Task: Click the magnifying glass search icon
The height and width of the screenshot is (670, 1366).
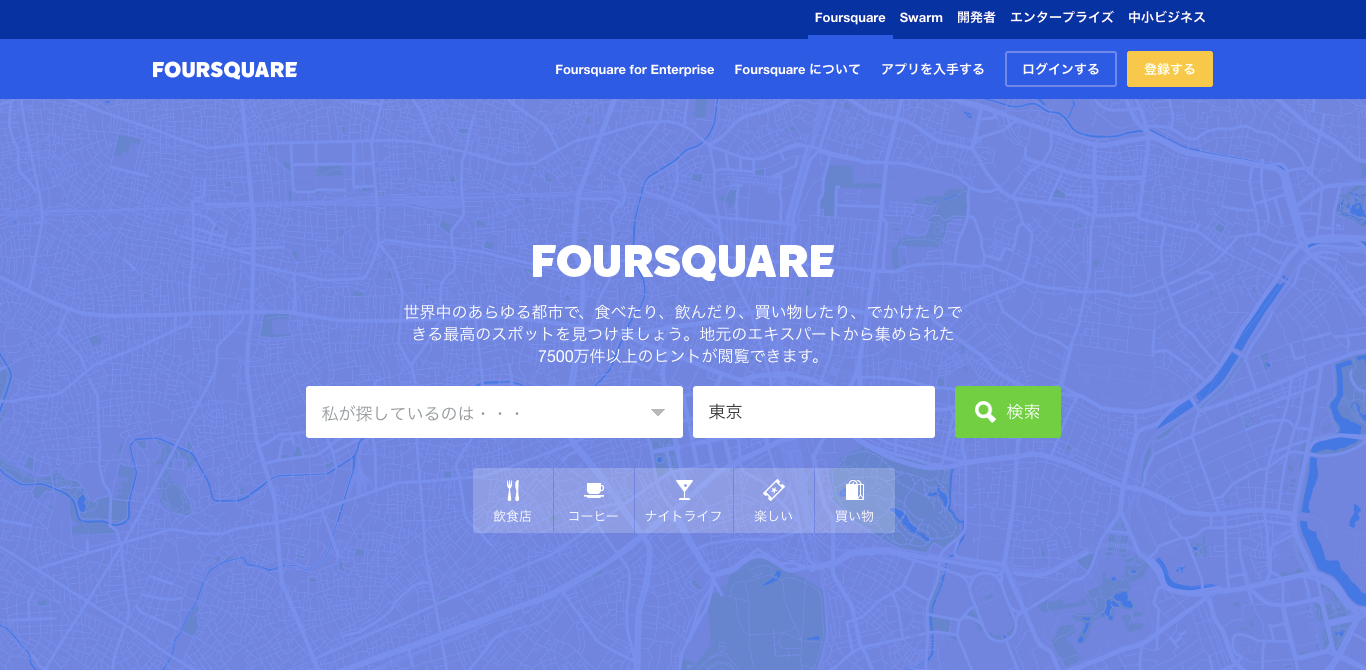Action: tap(985, 412)
